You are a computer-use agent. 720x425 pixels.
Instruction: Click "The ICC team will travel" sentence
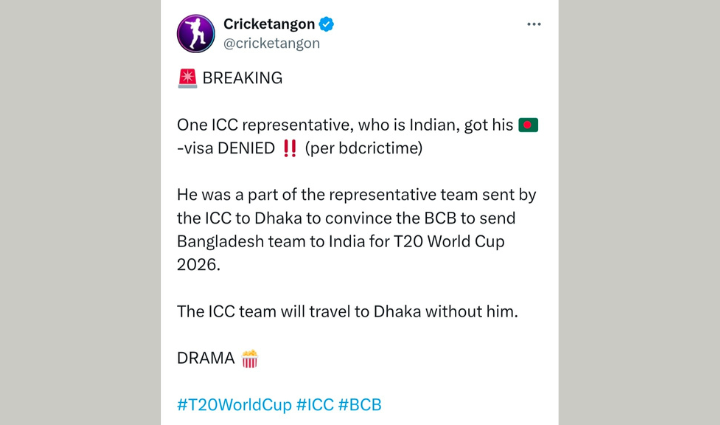348,311
